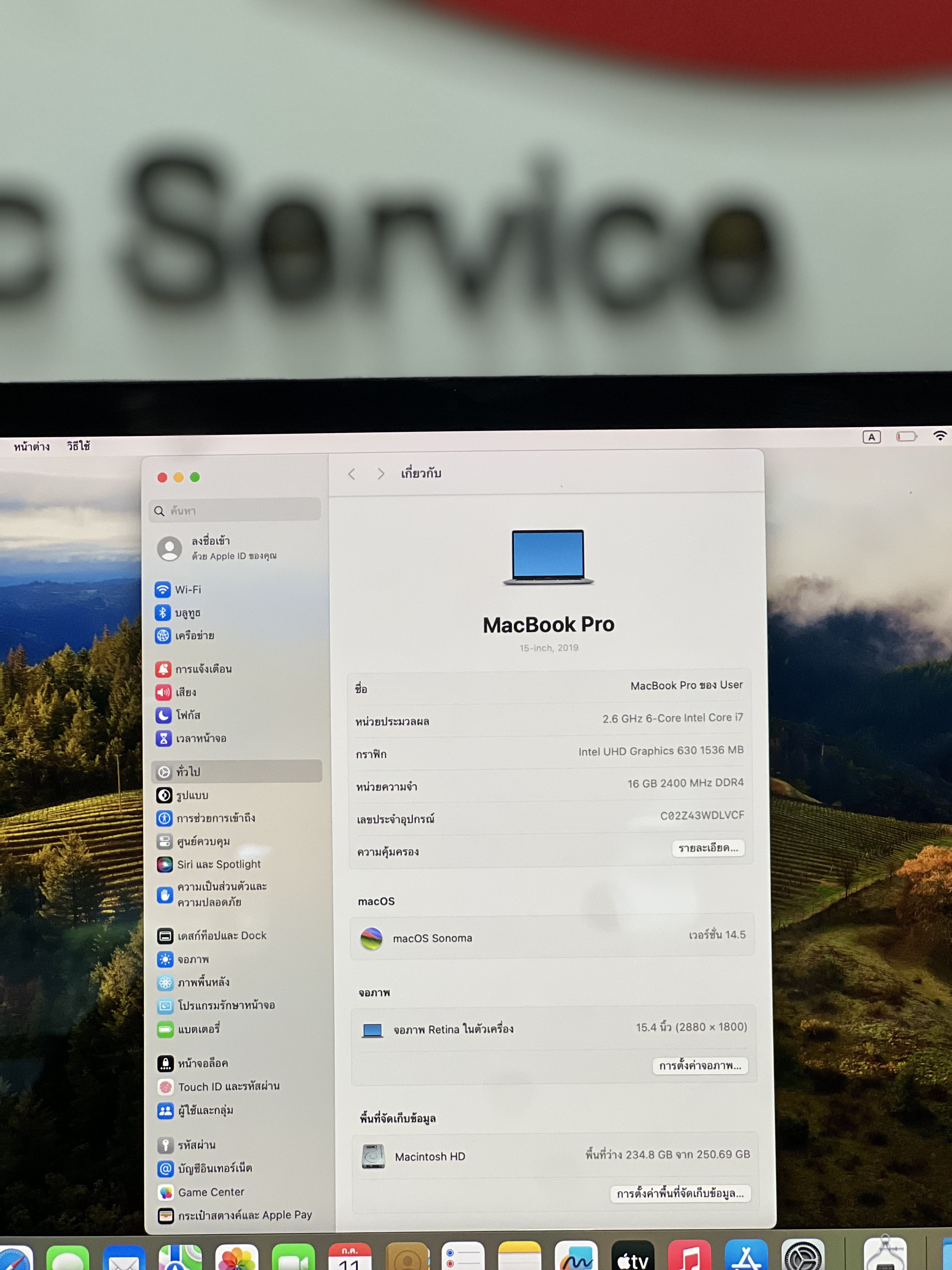Go back with the left chevron
The height and width of the screenshot is (1270, 952).
[352, 474]
